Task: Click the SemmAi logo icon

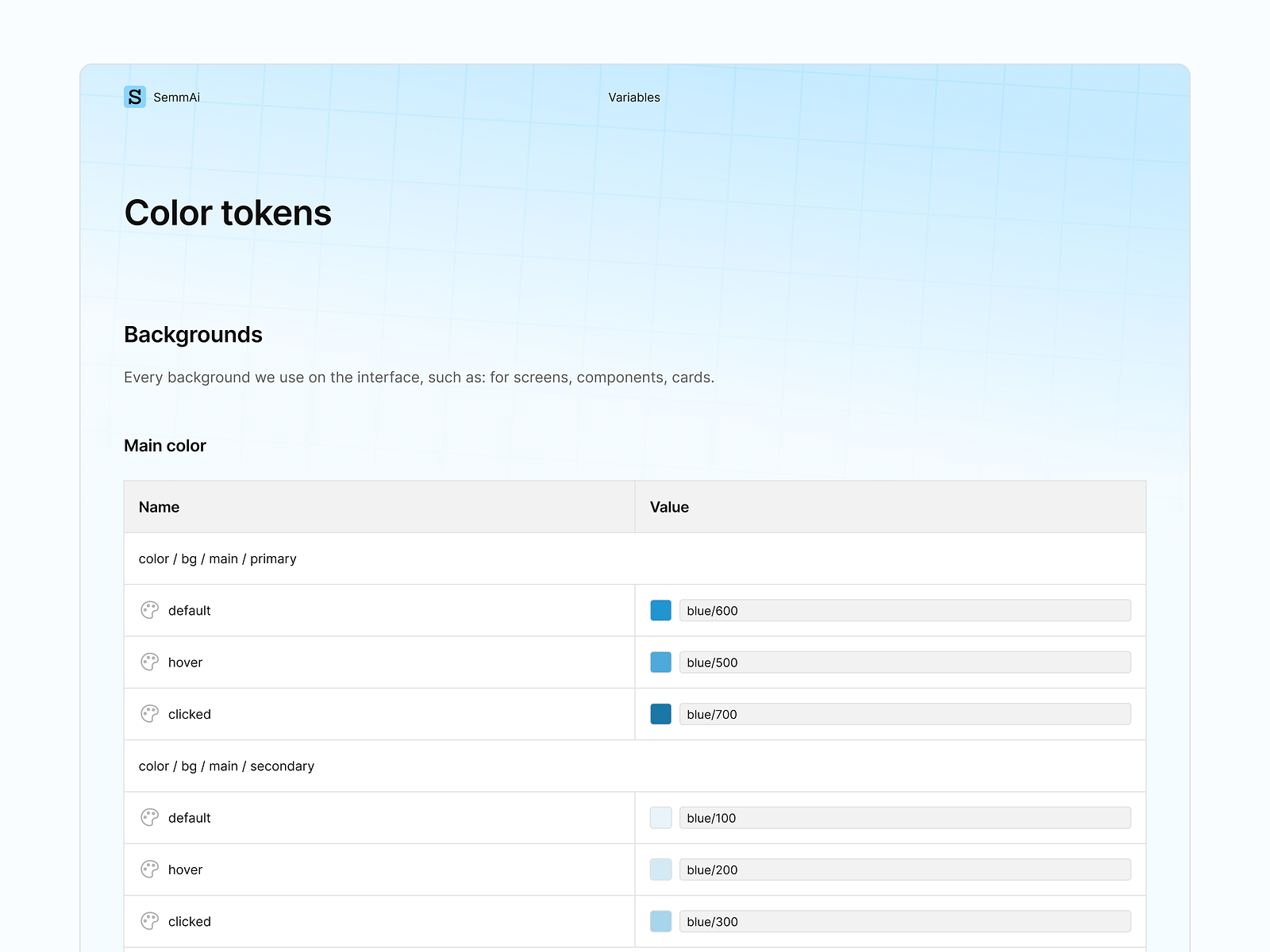Action: 135,97
